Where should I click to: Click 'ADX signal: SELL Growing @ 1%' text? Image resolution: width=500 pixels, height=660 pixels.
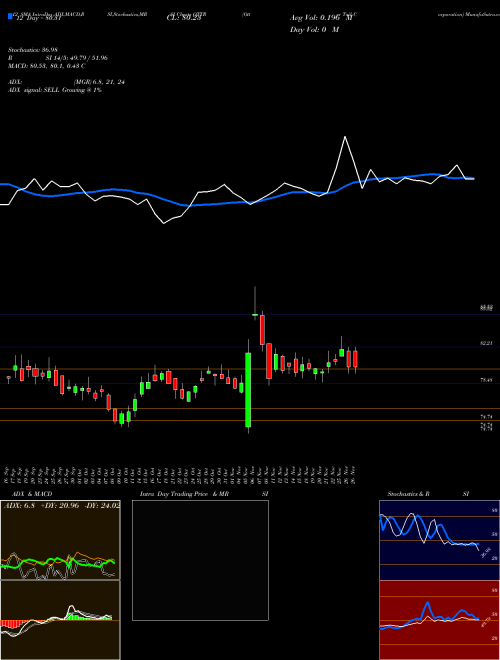55,90
